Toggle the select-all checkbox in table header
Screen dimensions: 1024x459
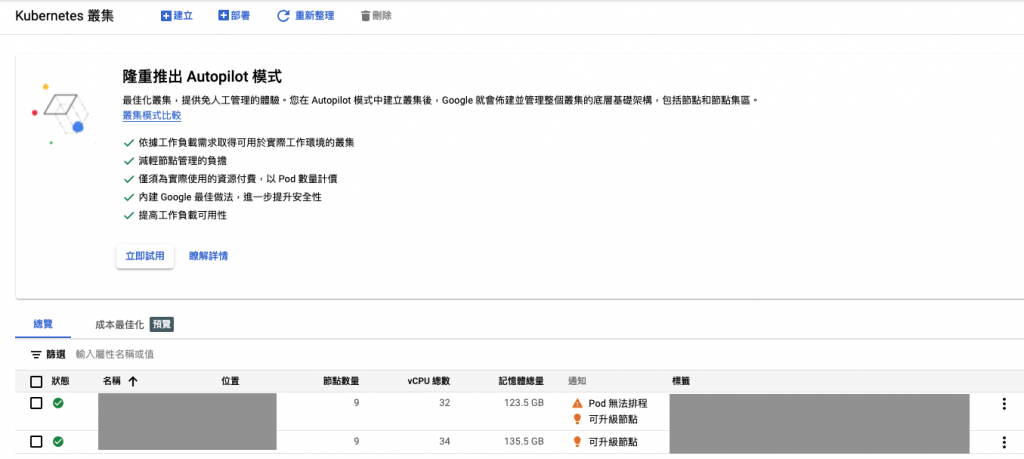pos(37,382)
